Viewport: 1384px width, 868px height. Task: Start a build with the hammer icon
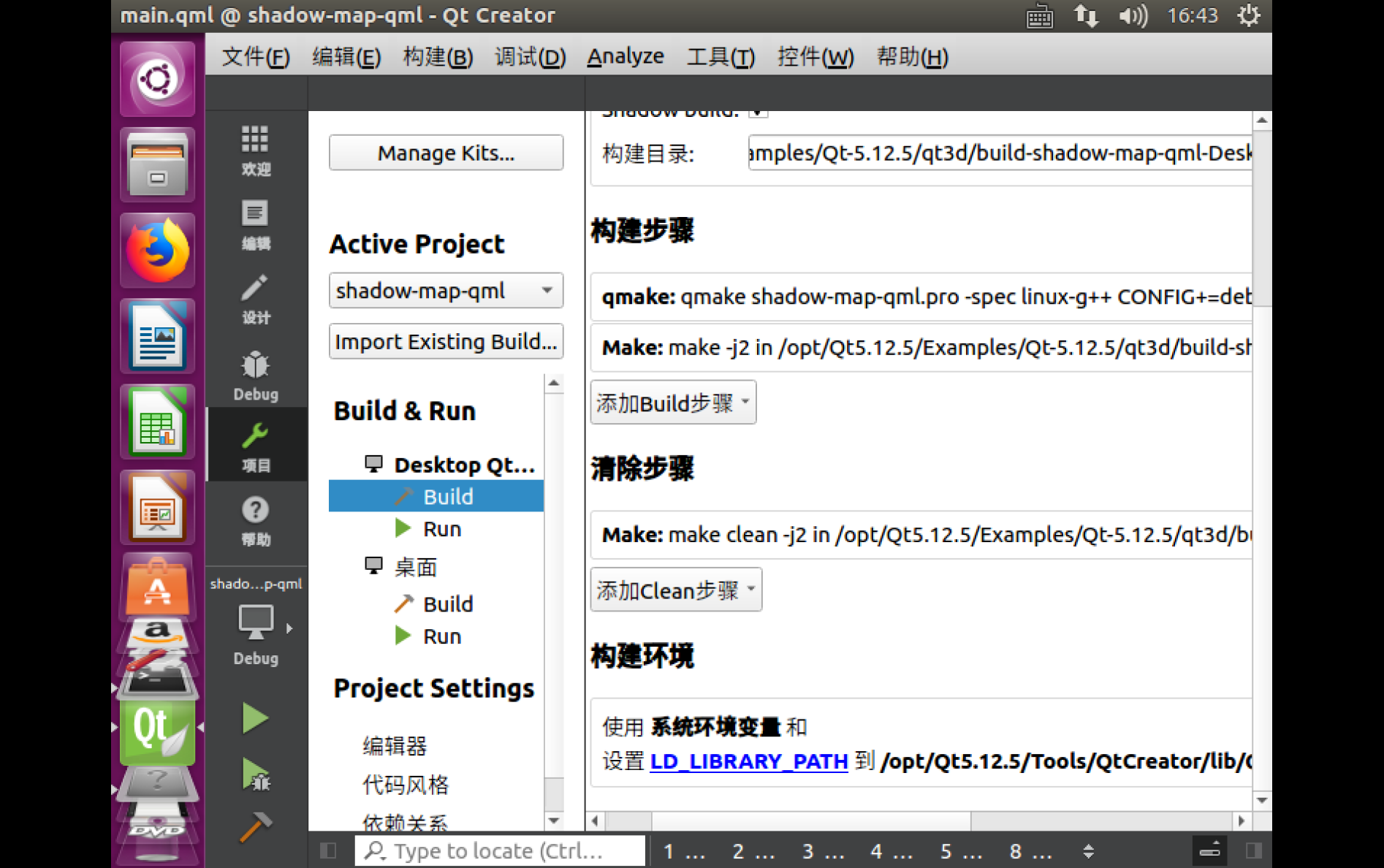(254, 826)
